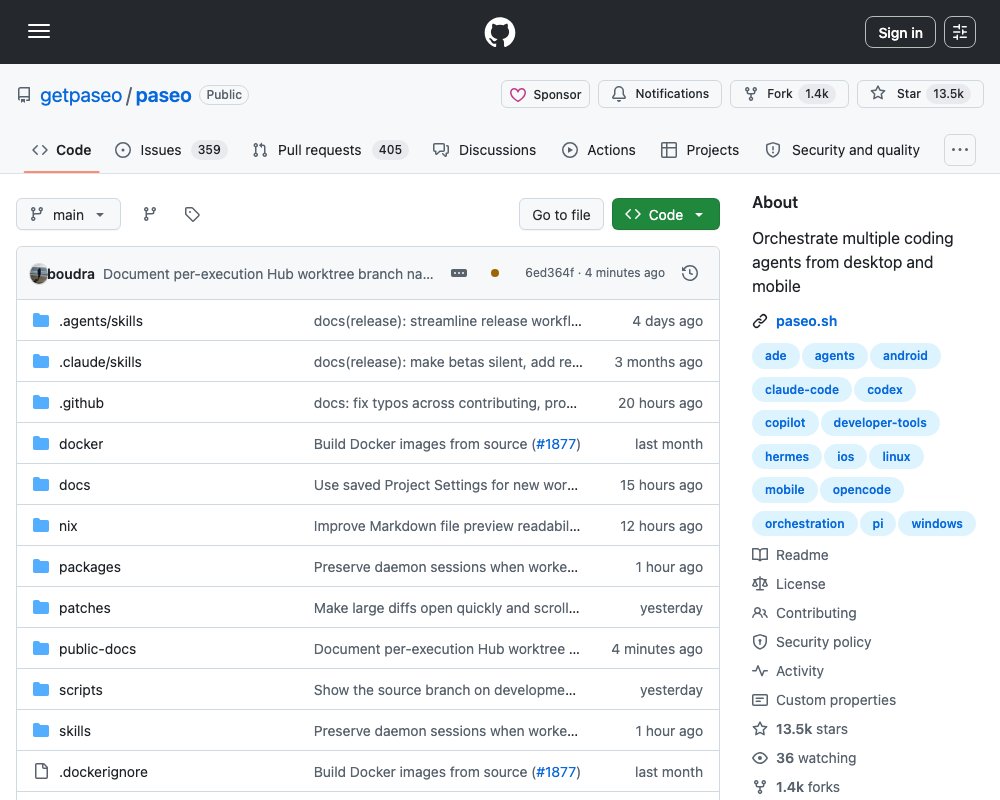
Task: Expand the commit message ellipsis icon
Action: click(459, 273)
